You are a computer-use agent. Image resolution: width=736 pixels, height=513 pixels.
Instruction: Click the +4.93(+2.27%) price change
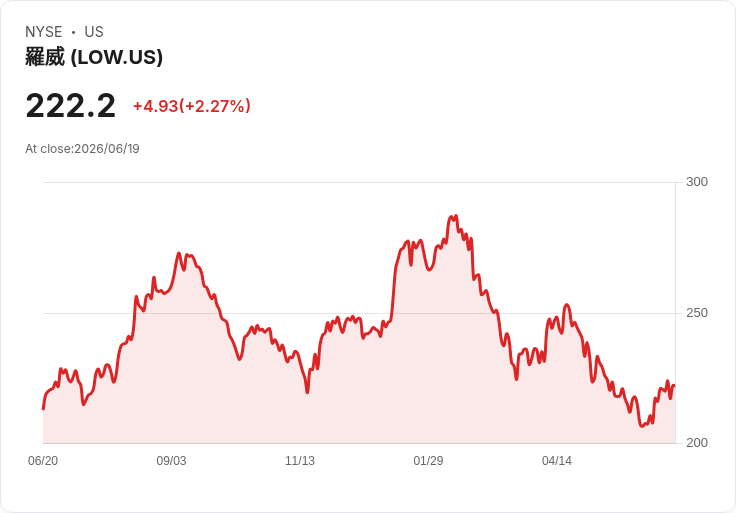point(192,106)
